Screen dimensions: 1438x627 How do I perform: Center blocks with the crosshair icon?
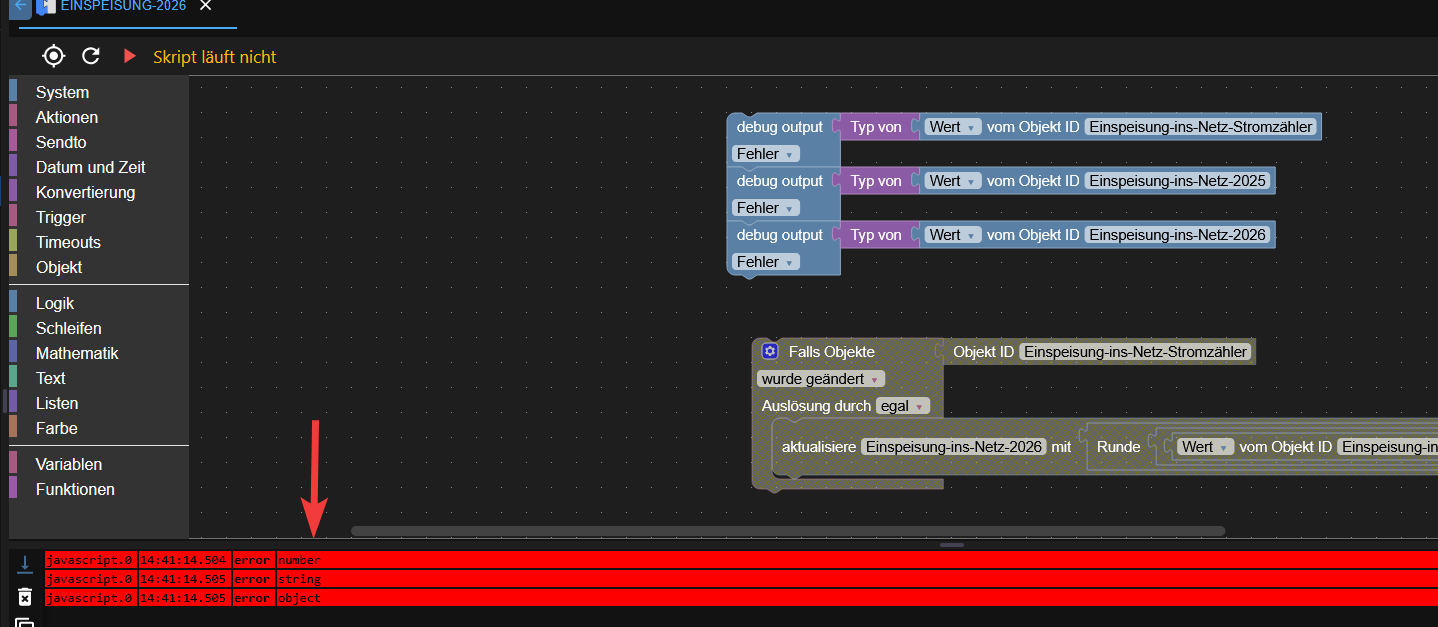point(53,55)
